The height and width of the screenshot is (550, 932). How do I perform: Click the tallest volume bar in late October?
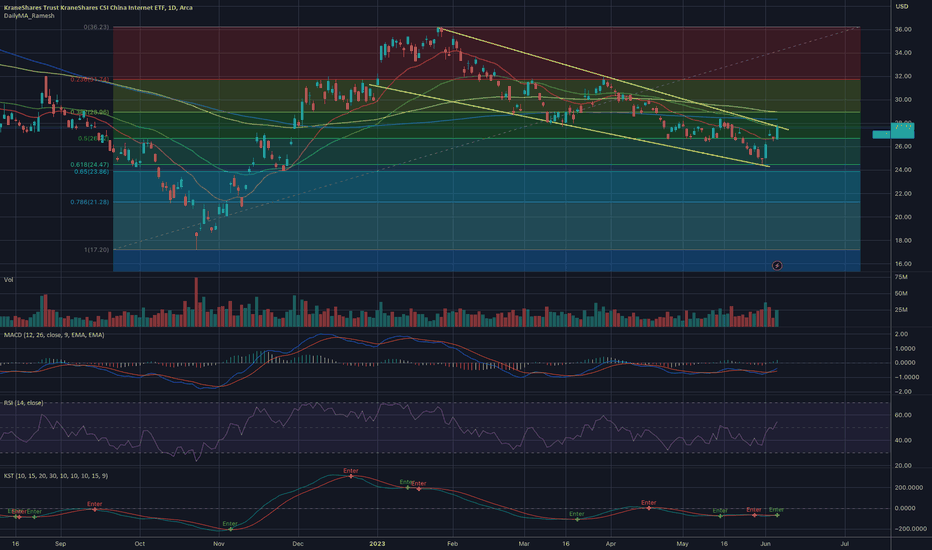pyautogui.click(x=196, y=302)
